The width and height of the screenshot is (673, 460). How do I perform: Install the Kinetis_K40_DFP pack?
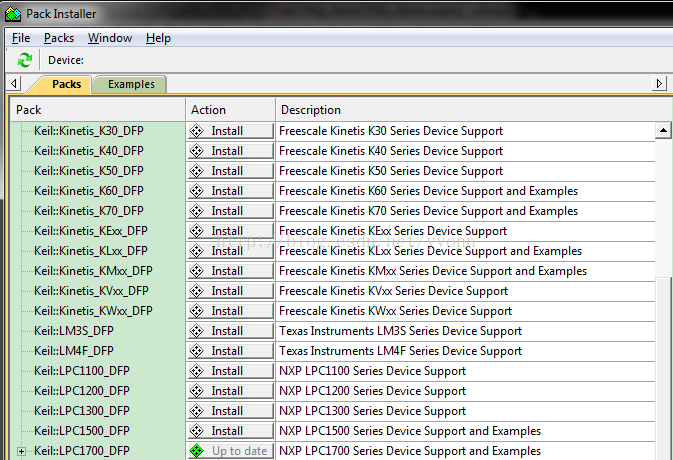[x=230, y=151]
